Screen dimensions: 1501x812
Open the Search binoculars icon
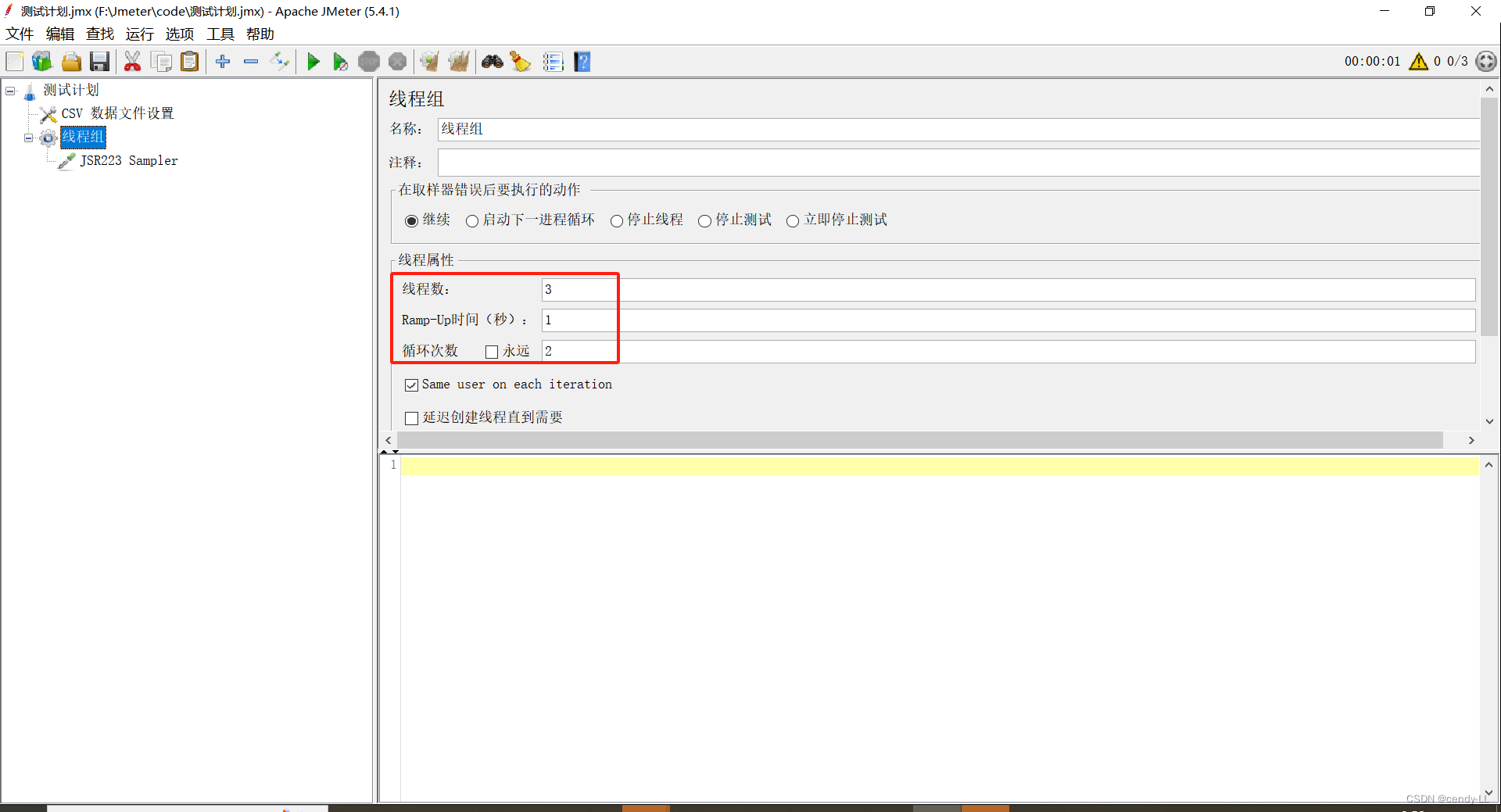tap(492, 61)
